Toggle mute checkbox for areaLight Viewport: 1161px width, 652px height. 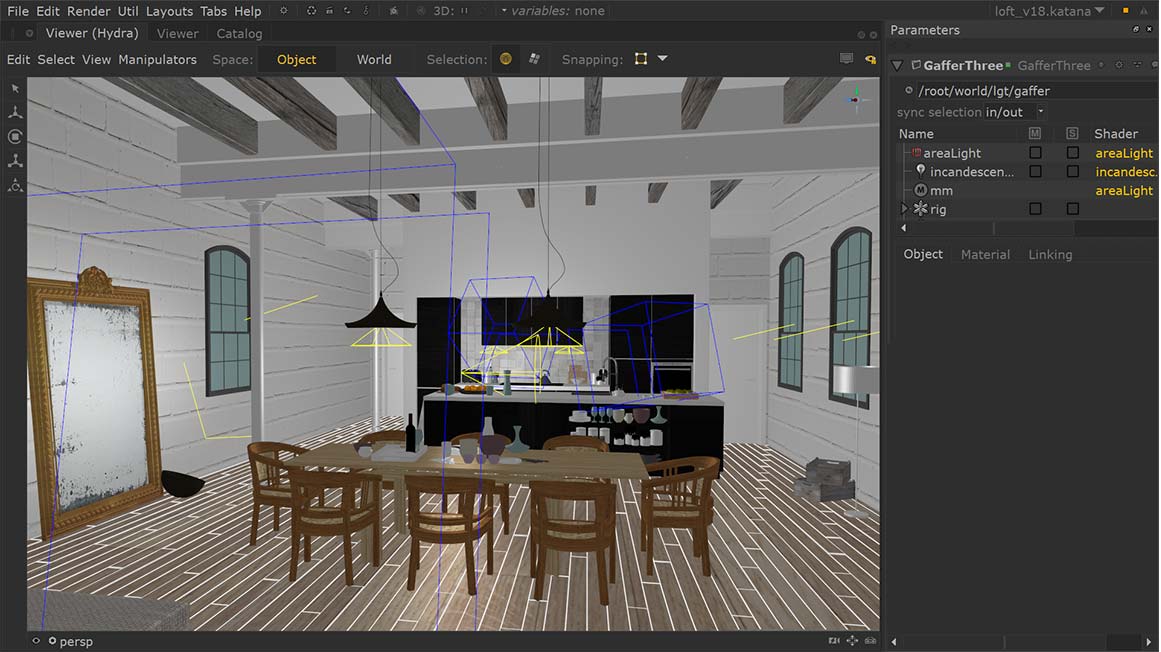(1035, 153)
